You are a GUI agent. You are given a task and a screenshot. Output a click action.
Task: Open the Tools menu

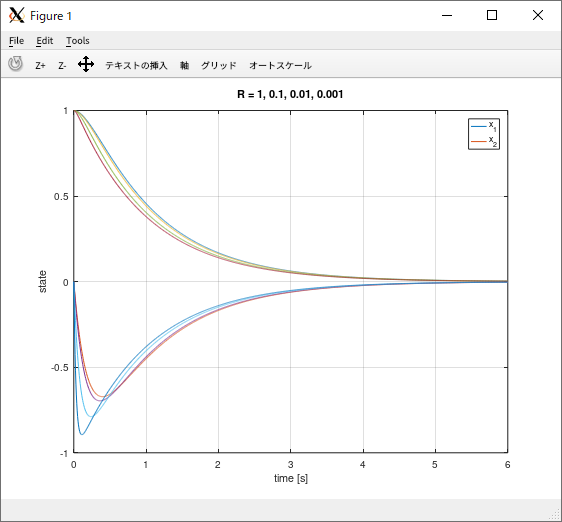click(78, 41)
